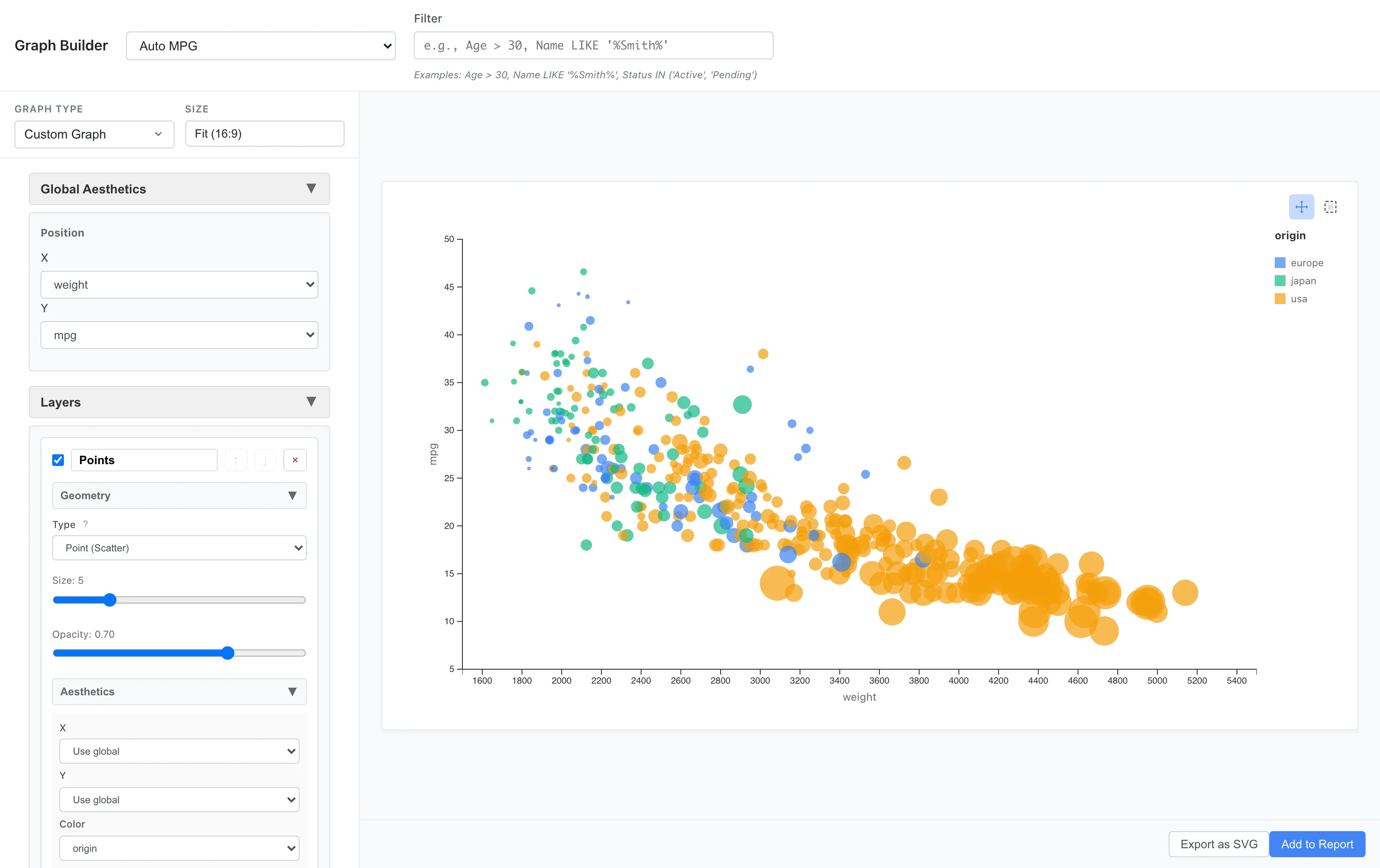Click the usa legend color marker

pos(1279,299)
